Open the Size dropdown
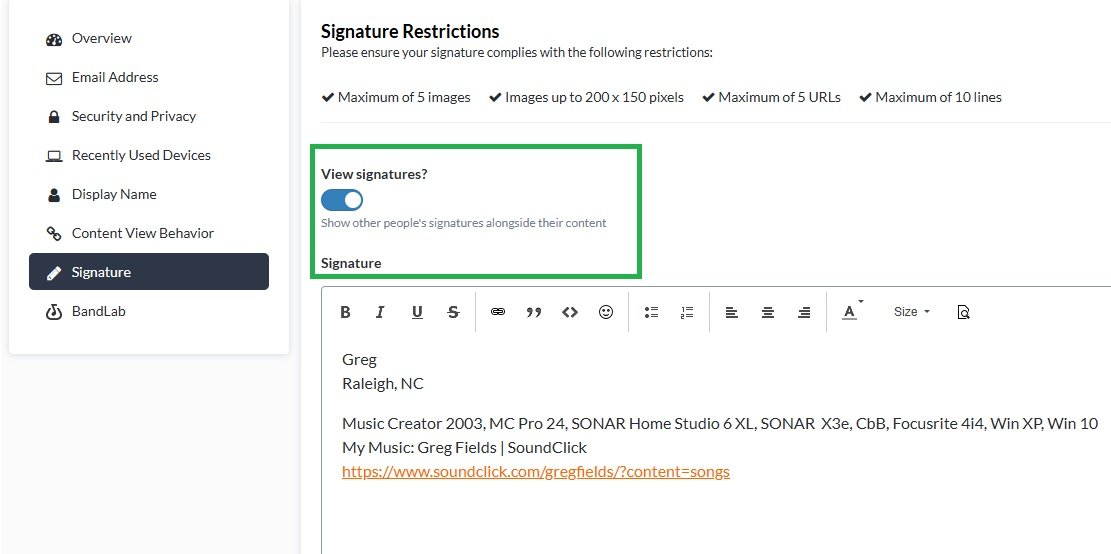Screen dimensions: 1111x554 click(911, 312)
